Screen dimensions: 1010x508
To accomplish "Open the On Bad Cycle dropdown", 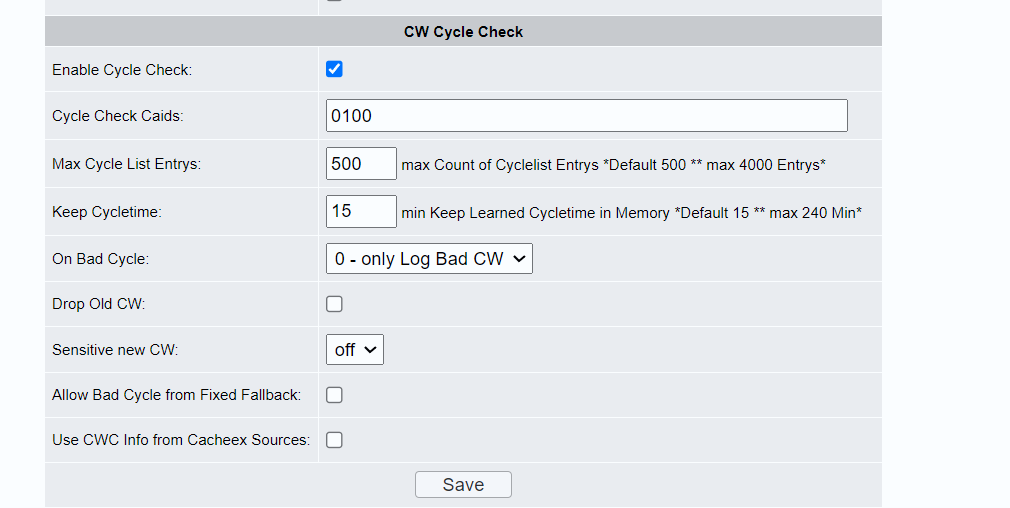I will click(x=429, y=258).
